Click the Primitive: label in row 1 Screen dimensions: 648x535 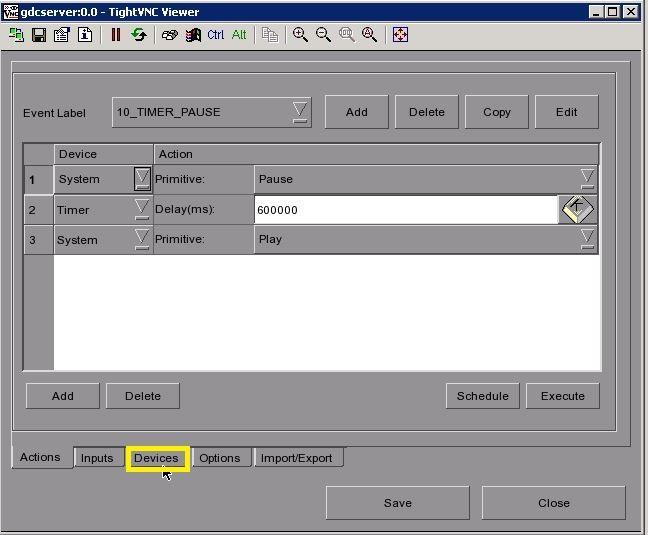click(180, 179)
